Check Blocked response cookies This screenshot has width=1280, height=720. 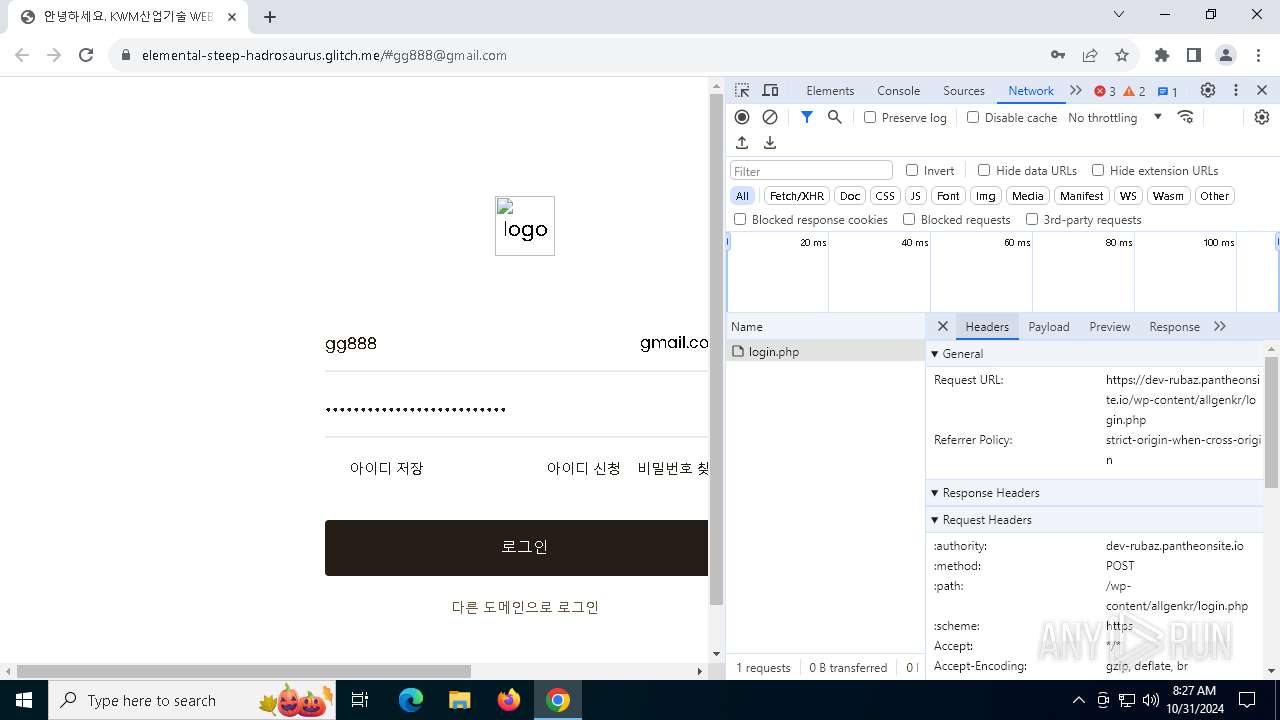(x=740, y=219)
